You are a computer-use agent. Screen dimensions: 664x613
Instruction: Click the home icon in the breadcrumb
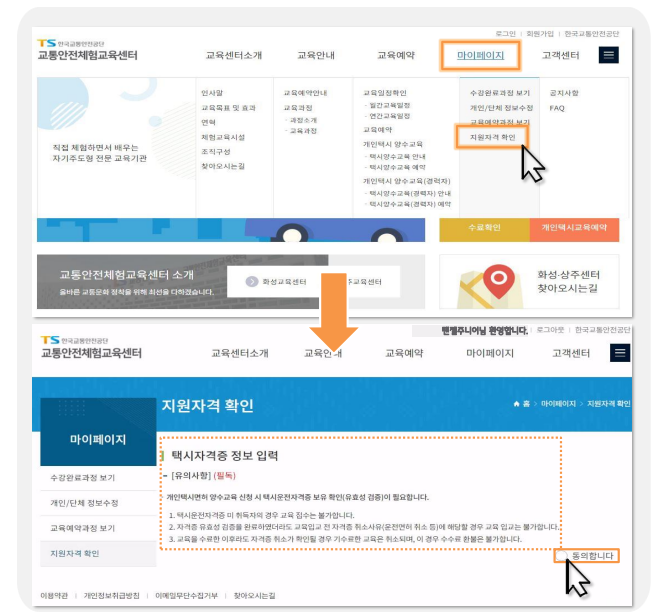(x=516, y=404)
